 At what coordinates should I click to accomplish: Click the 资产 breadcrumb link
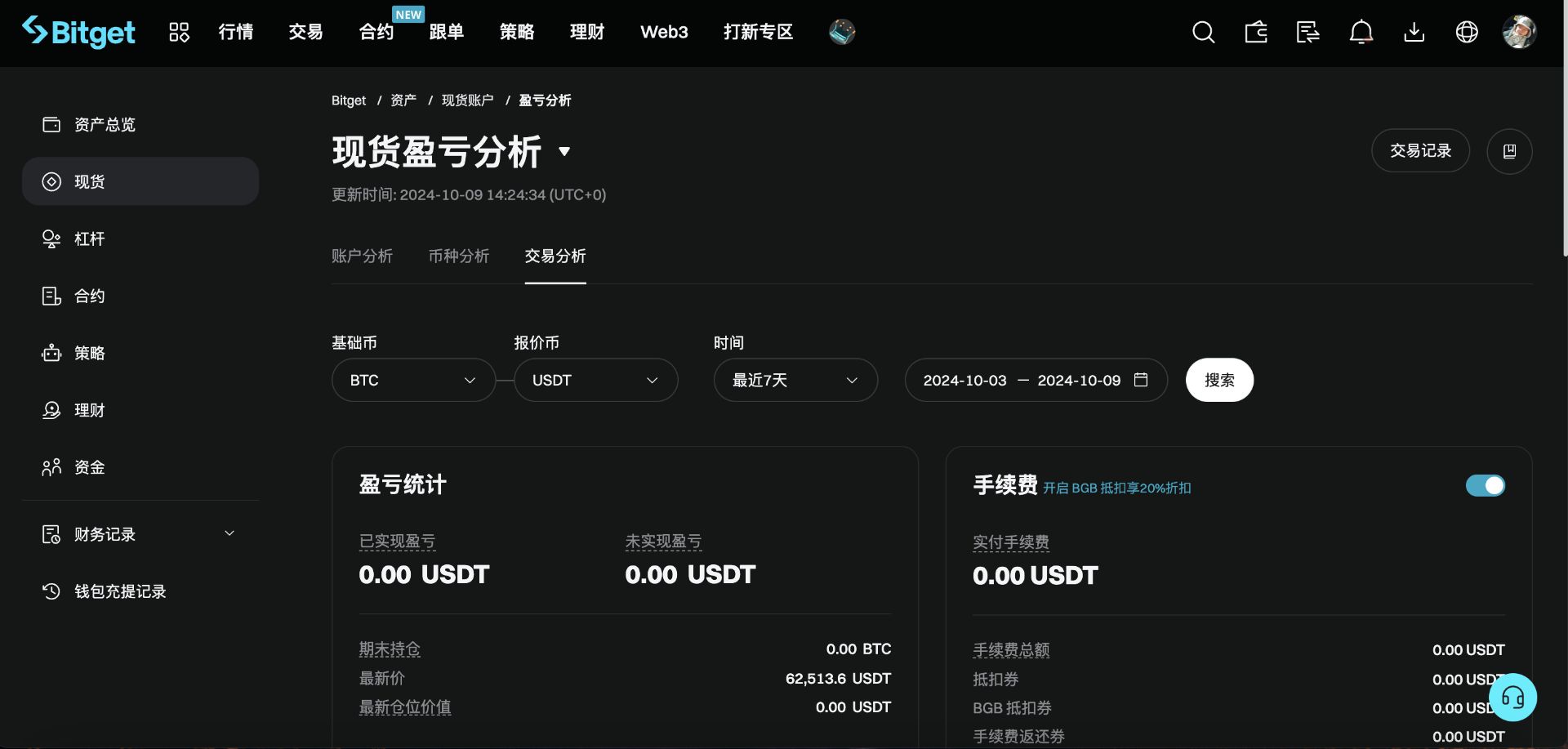[403, 100]
